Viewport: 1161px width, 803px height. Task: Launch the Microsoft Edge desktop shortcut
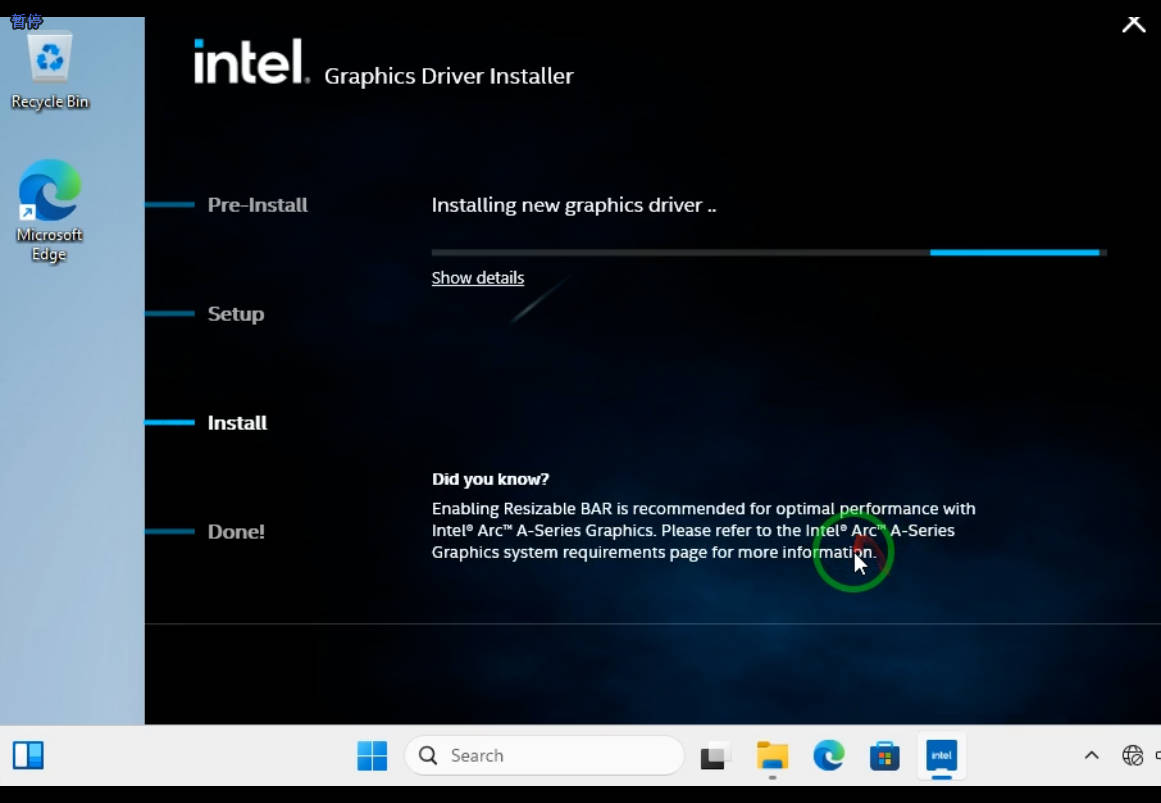pos(49,192)
